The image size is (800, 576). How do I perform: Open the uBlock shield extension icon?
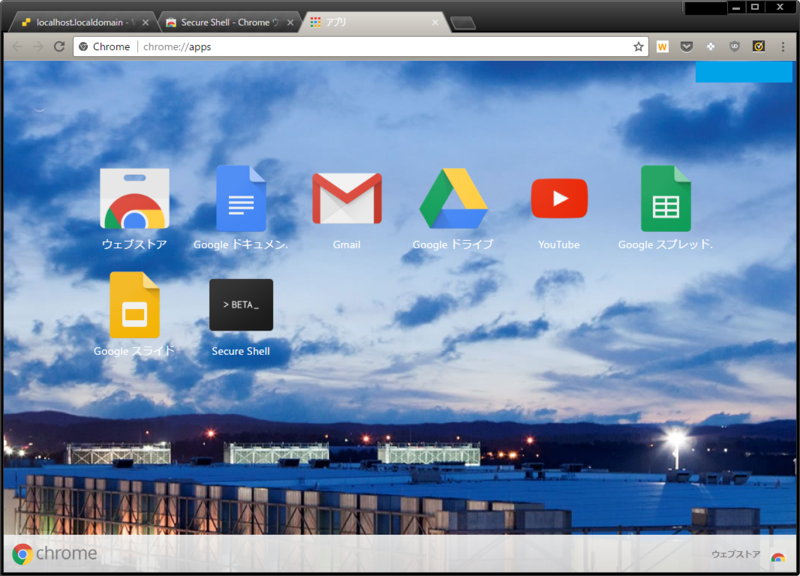pos(735,47)
